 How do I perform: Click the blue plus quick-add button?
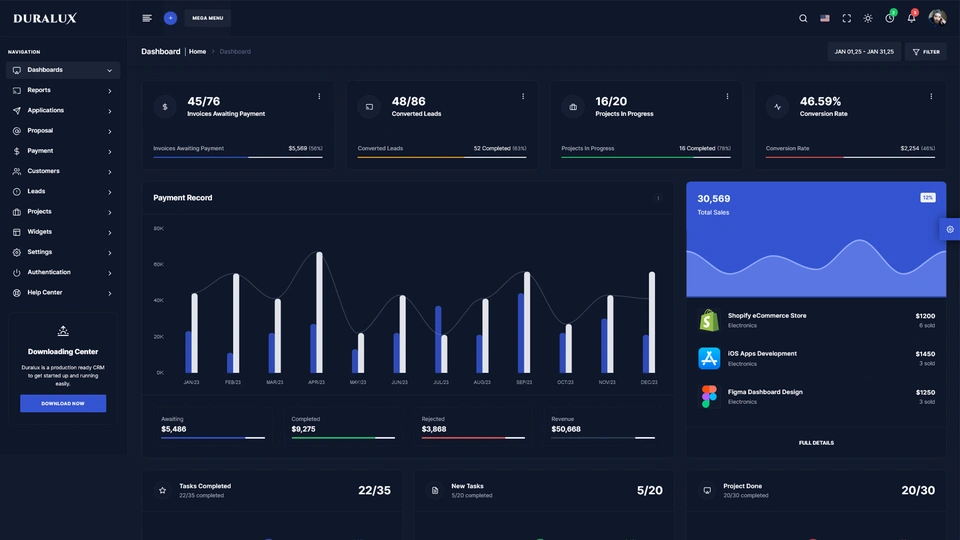tap(170, 18)
